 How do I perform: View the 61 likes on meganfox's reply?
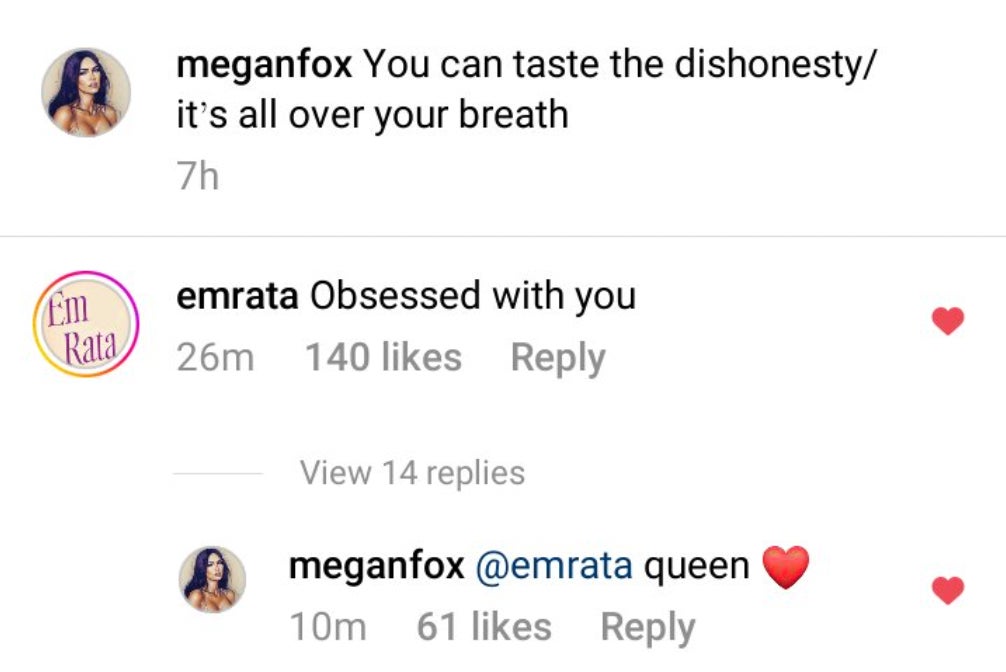tap(484, 627)
